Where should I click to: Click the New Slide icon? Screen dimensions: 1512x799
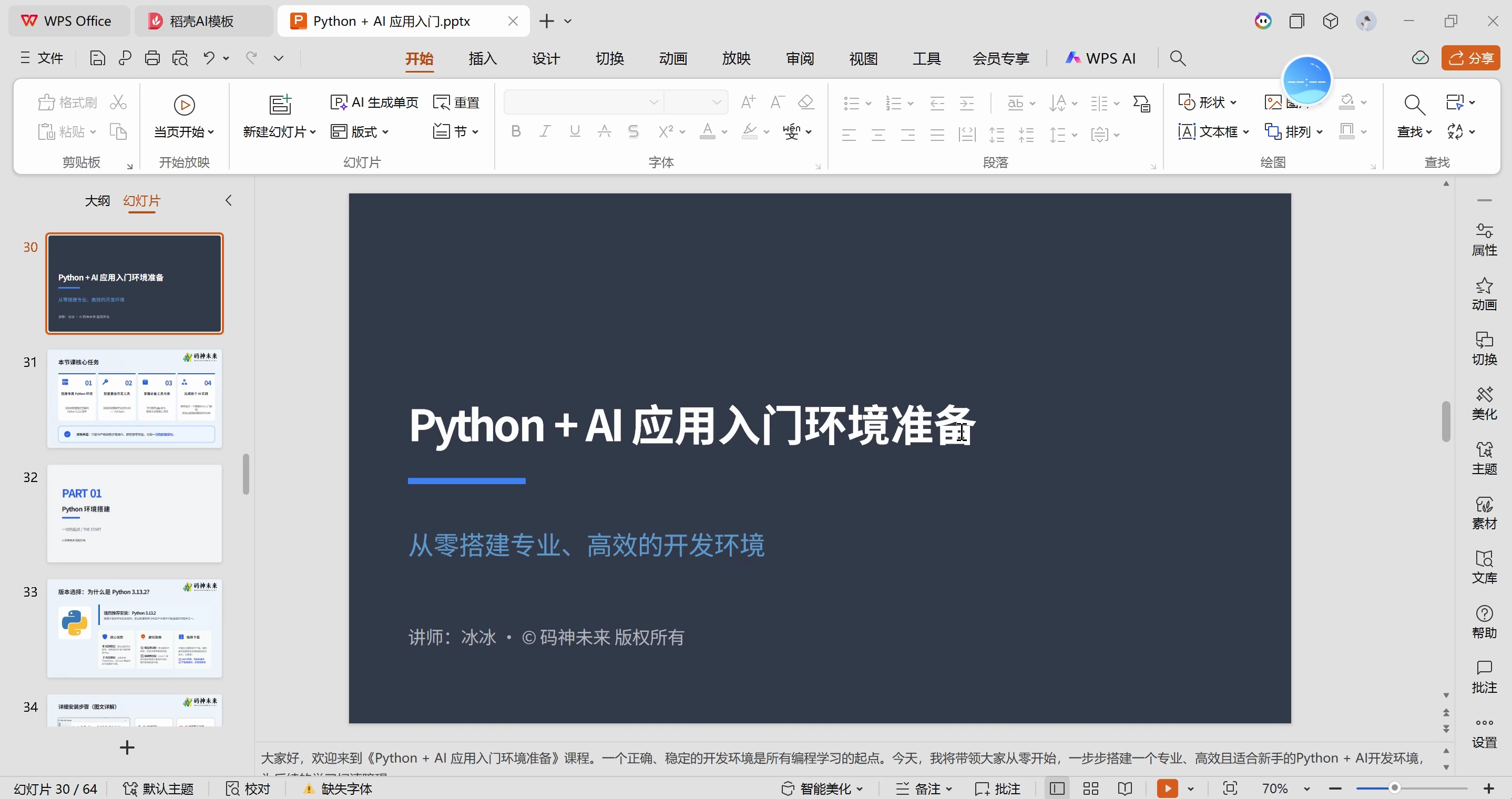pyautogui.click(x=280, y=105)
